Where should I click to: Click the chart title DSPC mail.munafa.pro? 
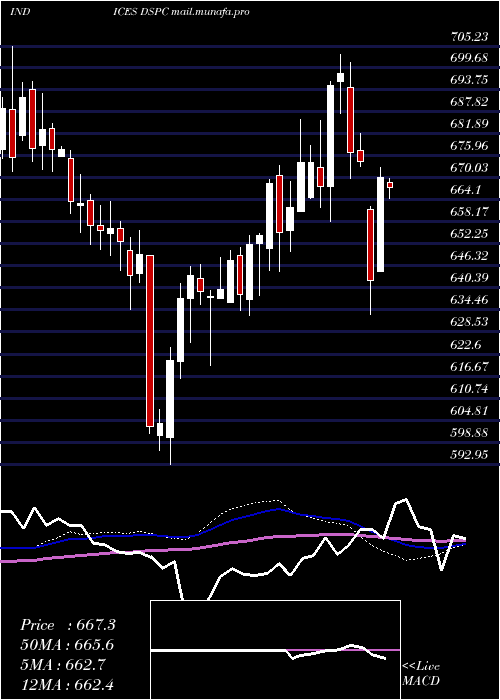[194, 12]
